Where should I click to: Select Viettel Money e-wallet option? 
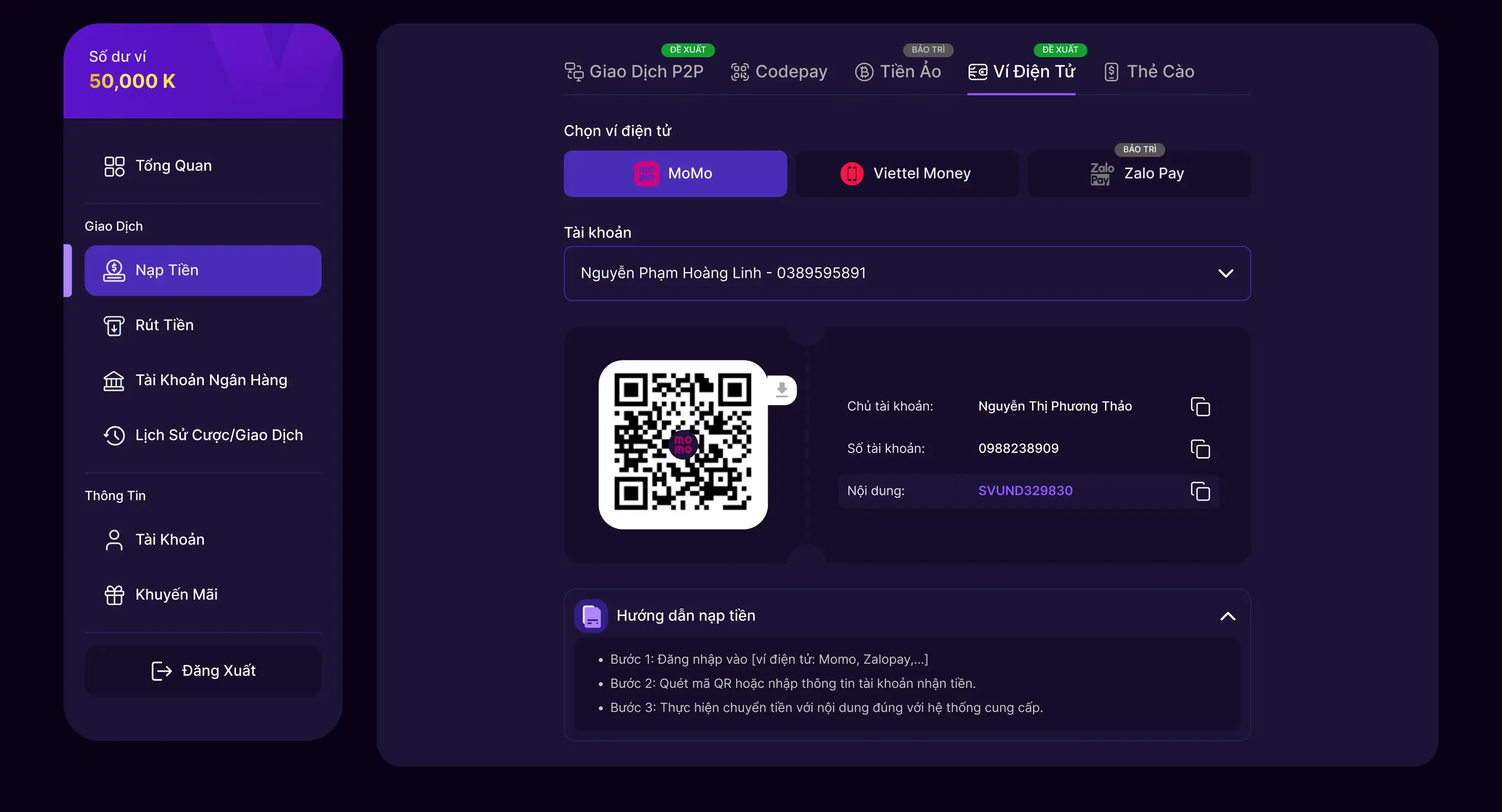coord(907,174)
